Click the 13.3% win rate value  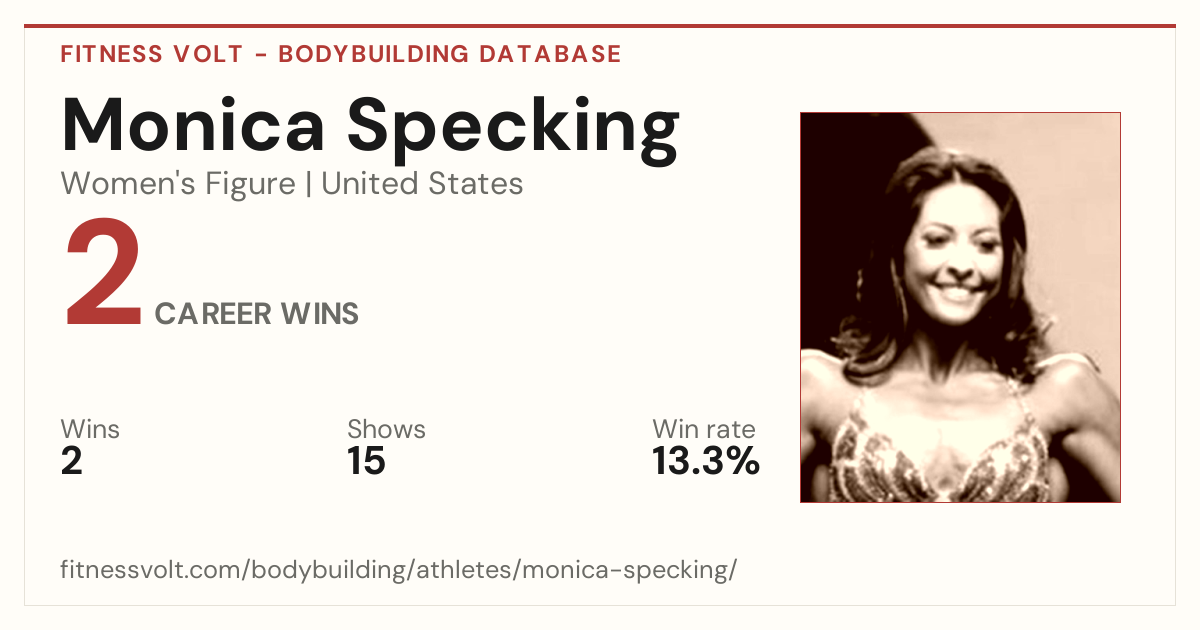point(706,461)
